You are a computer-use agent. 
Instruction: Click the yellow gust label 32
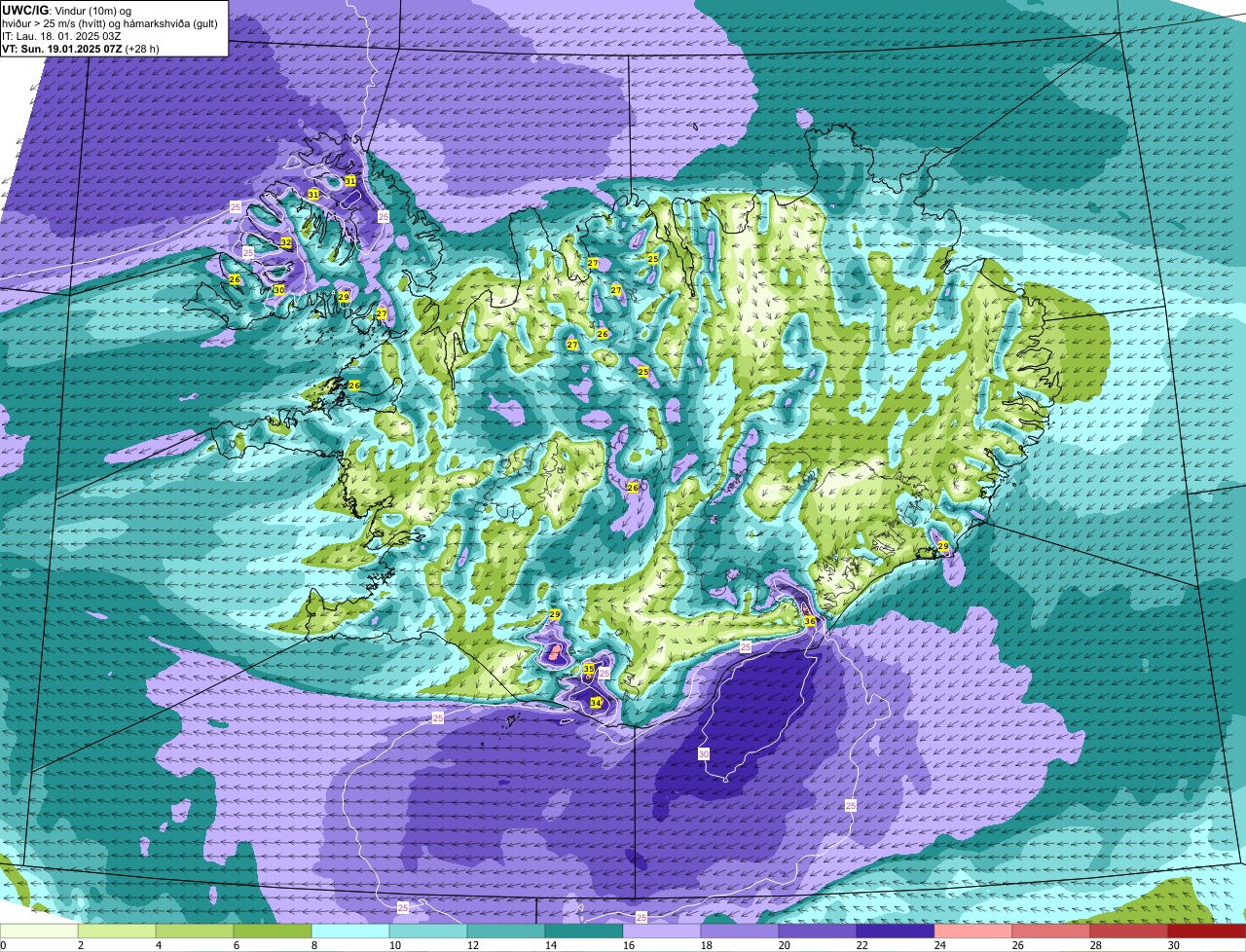pyautogui.click(x=286, y=242)
